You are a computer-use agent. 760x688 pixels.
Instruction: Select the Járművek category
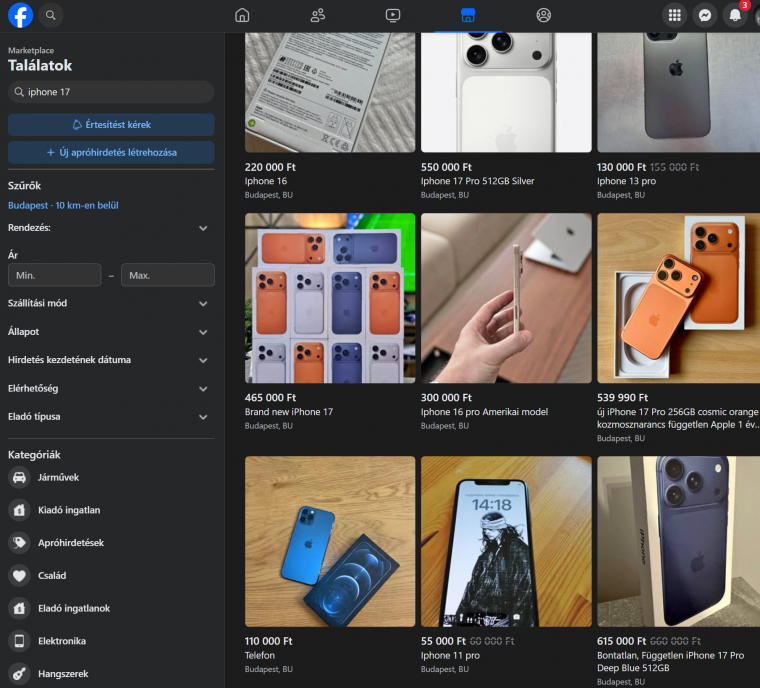[58, 478]
